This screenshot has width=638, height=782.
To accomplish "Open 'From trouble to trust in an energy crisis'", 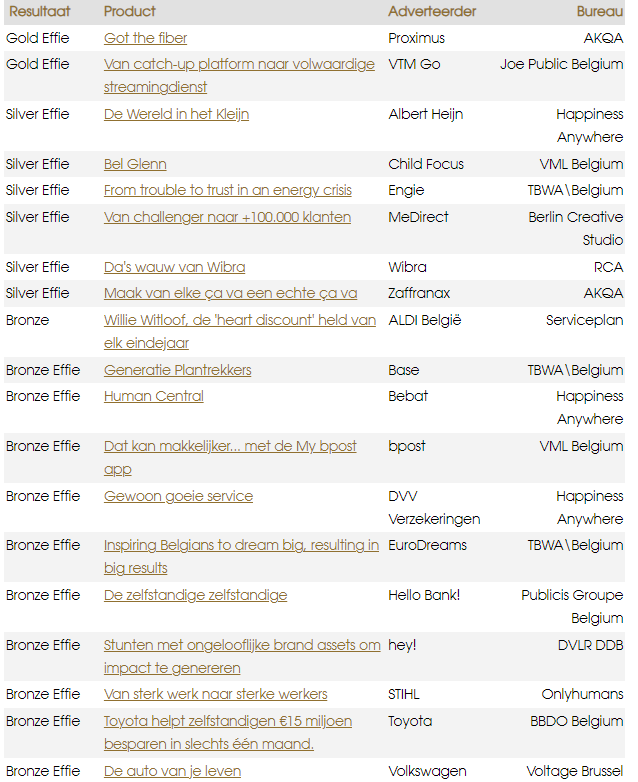I will pyautogui.click(x=228, y=190).
